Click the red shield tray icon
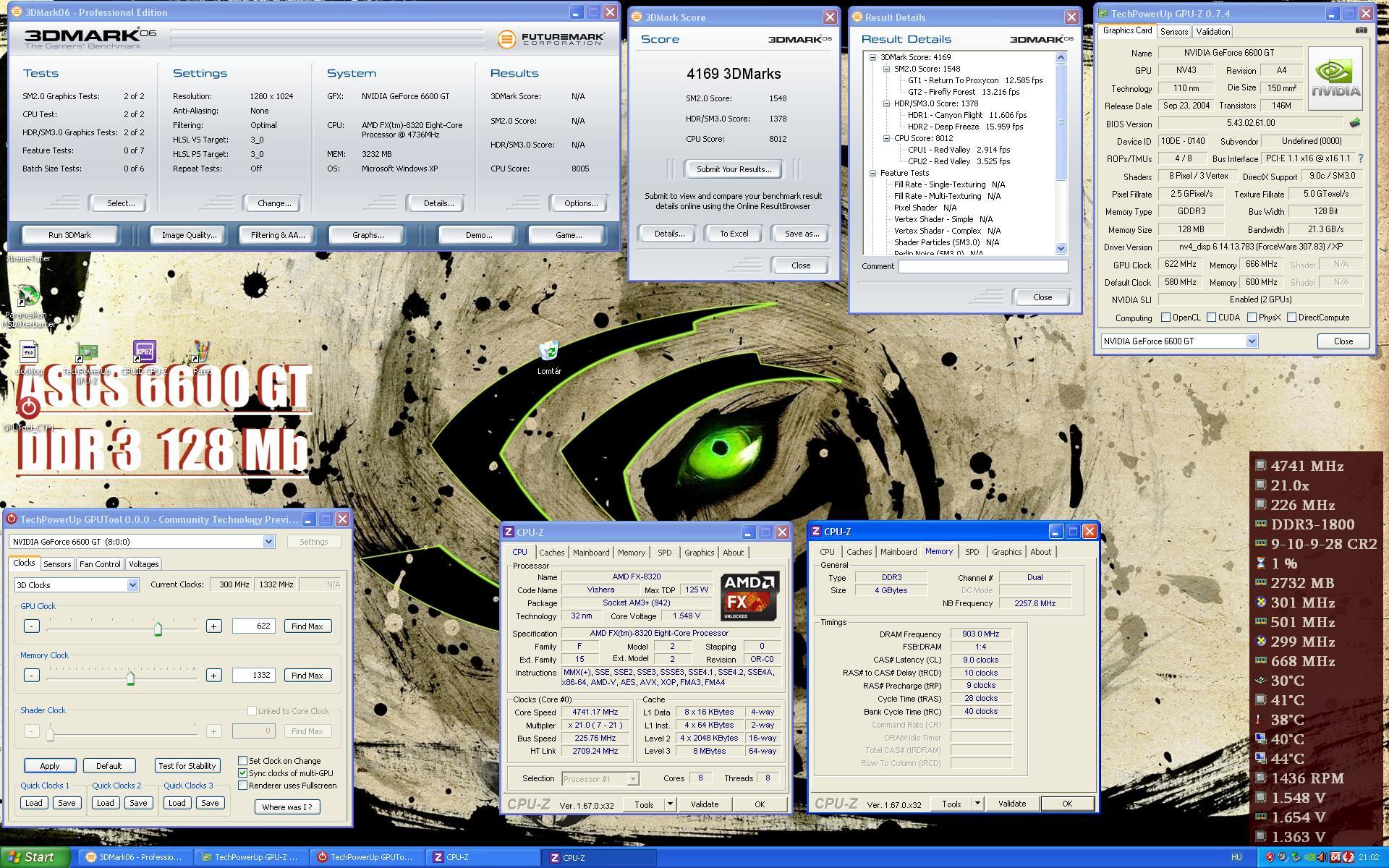Viewport: 1389px width, 868px height. coord(1269,857)
